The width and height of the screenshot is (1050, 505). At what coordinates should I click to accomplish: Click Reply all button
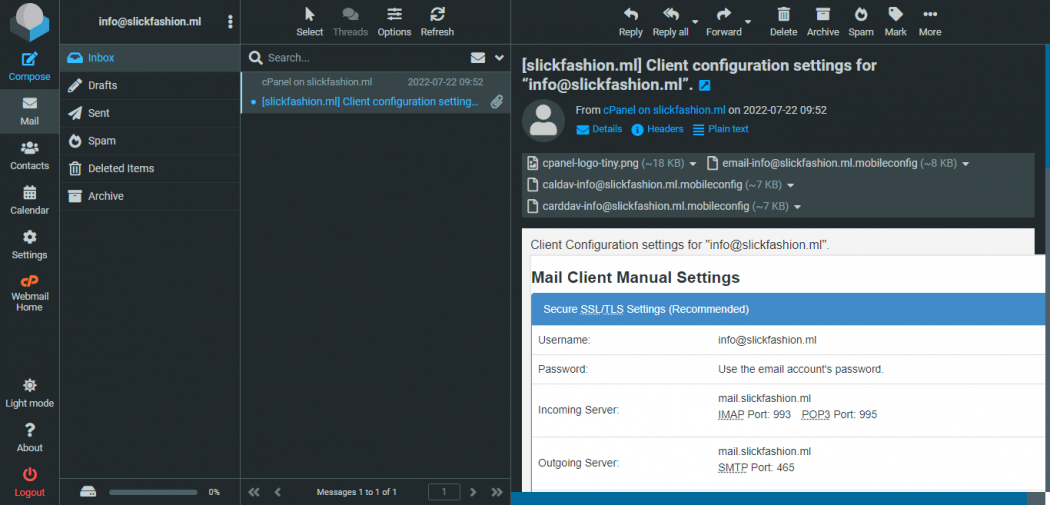pyautogui.click(x=670, y=22)
